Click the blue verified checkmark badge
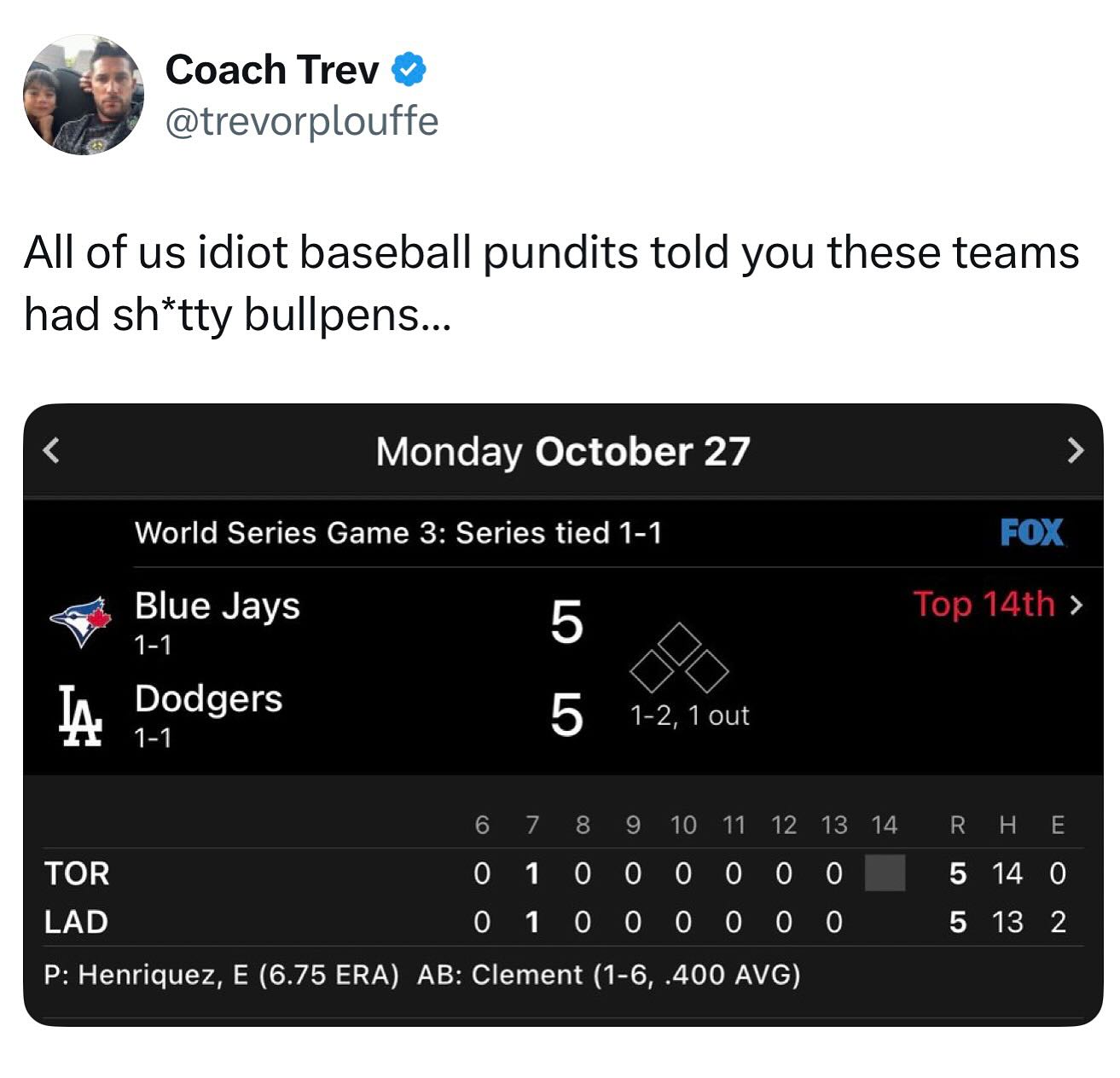The width and height of the screenshot is (1120, 1078). coord(409,70)
